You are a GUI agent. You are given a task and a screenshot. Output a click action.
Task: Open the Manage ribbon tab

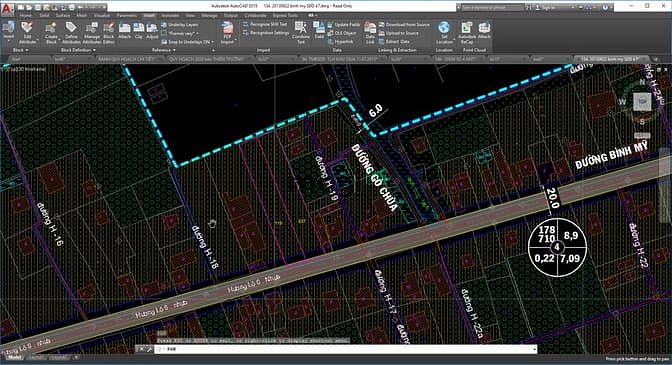coord(210,15)
